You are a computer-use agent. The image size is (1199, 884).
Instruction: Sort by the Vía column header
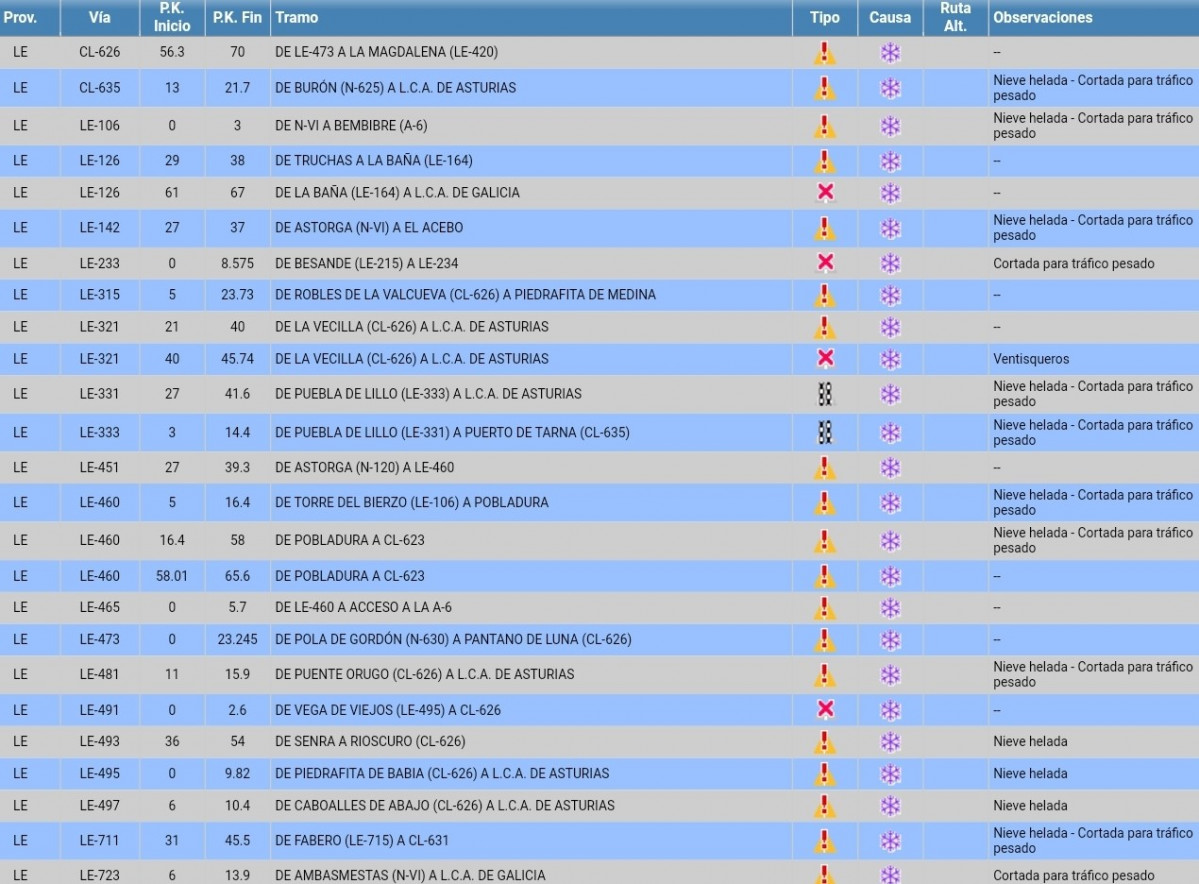click(x=100, y=18)
